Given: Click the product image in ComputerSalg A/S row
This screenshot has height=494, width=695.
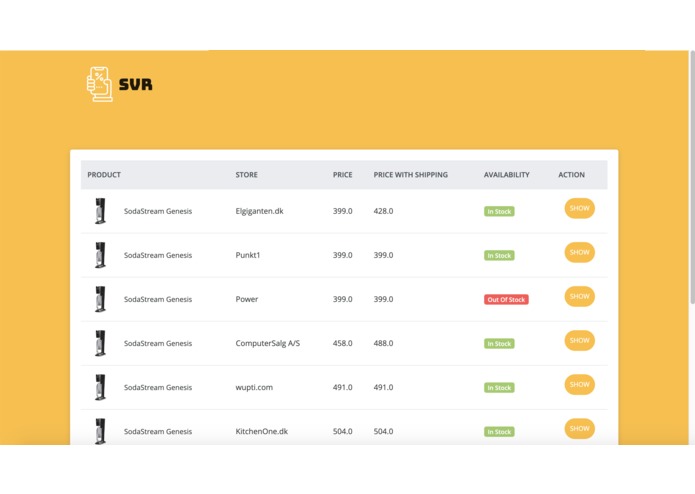Looking at the screenshot, I should coord(101,343).
